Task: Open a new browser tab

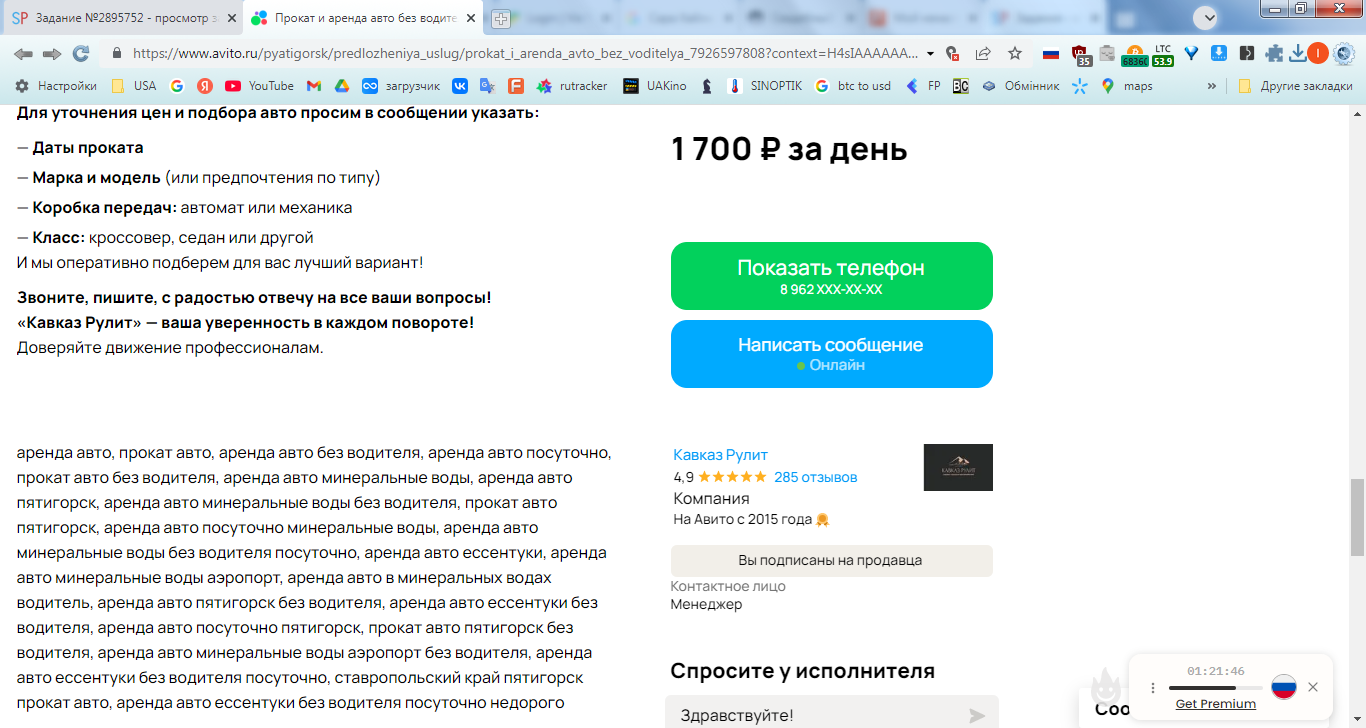Action: coord(501,18)
